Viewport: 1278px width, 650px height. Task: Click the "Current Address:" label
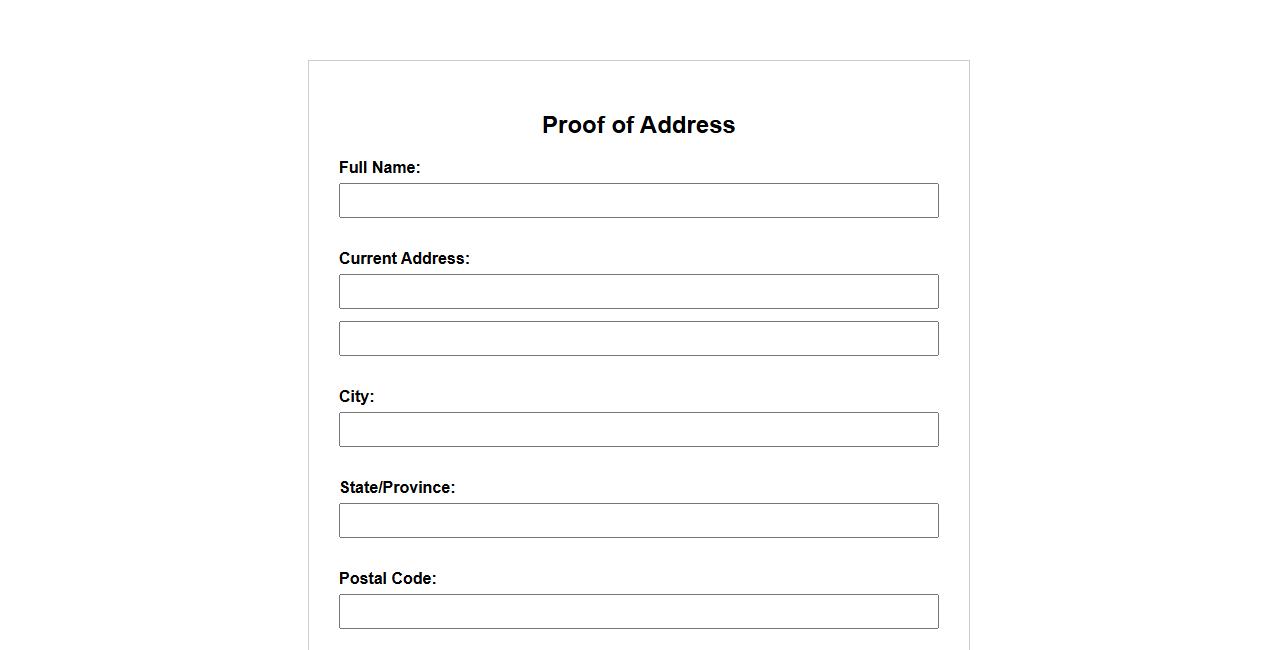point(404,259)
